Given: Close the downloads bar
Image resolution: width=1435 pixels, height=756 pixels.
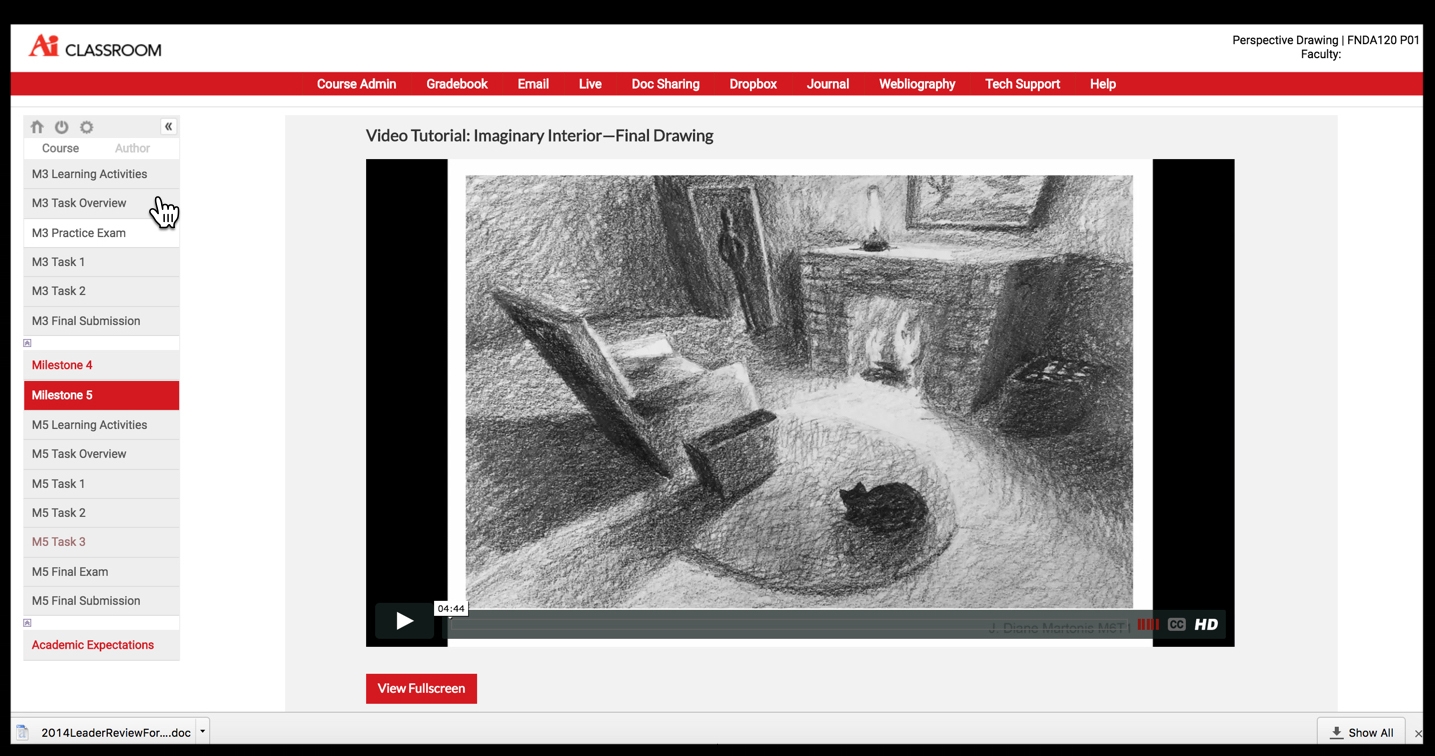Looking at the screenshot, I should click(1418, 733).
